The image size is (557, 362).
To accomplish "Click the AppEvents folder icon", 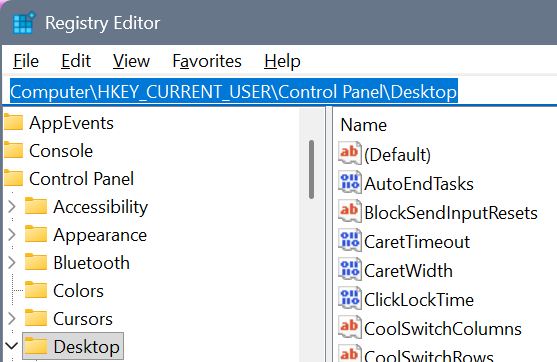I will 13,123.
